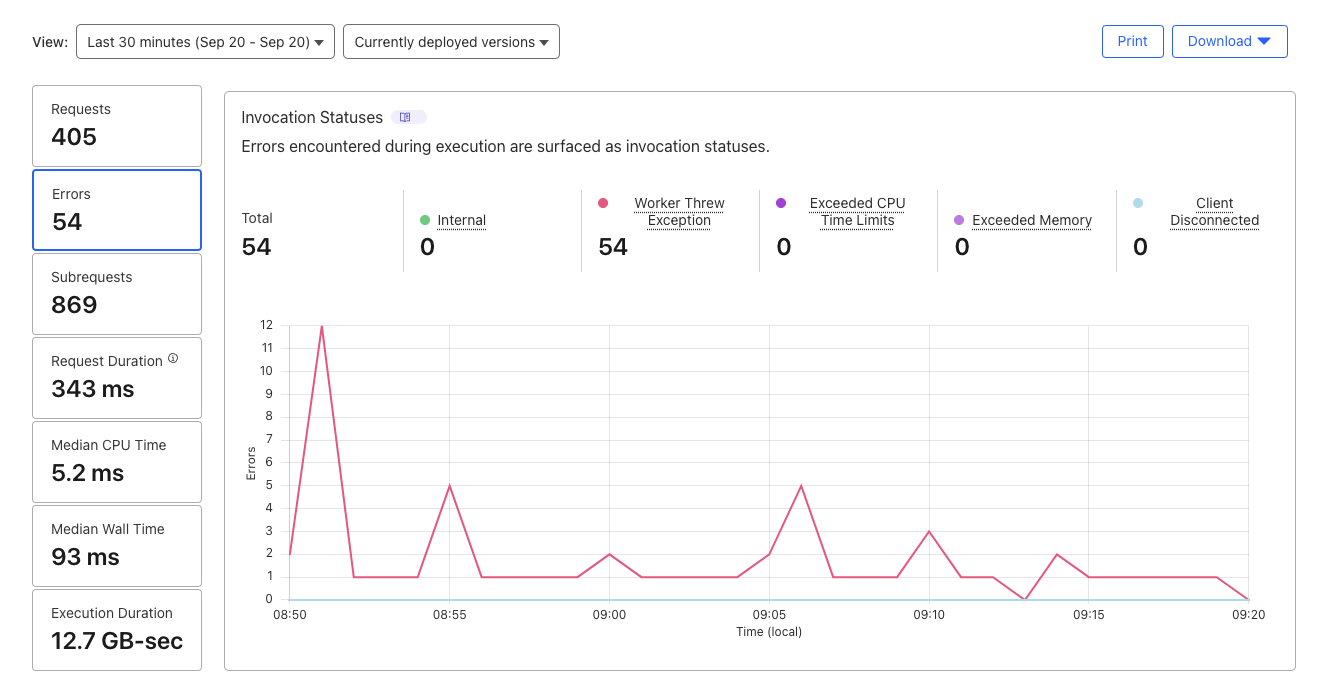The width and height of the screenshot is (1317, 700).
Task: Switch to the Subrequests metric card
Action: [x=117, y=293]
